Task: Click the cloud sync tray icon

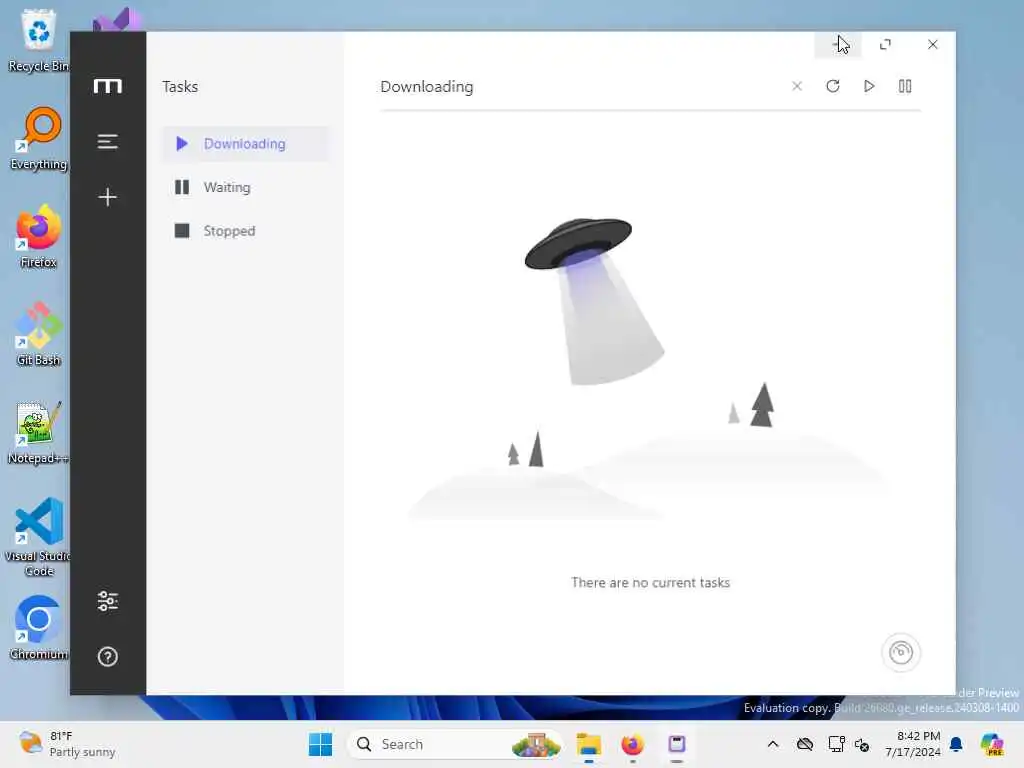Action: [805, 744]
